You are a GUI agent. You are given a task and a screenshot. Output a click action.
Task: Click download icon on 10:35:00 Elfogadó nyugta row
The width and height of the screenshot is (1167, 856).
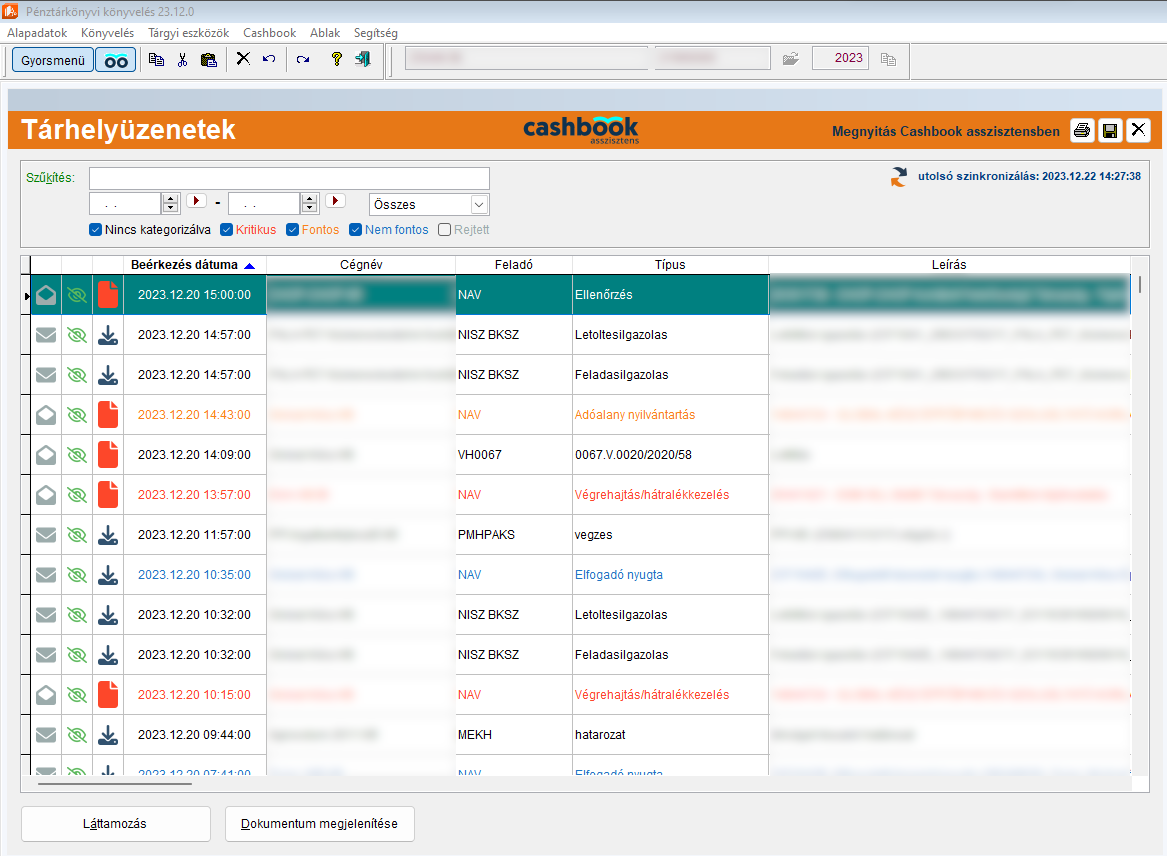(108, 575)
